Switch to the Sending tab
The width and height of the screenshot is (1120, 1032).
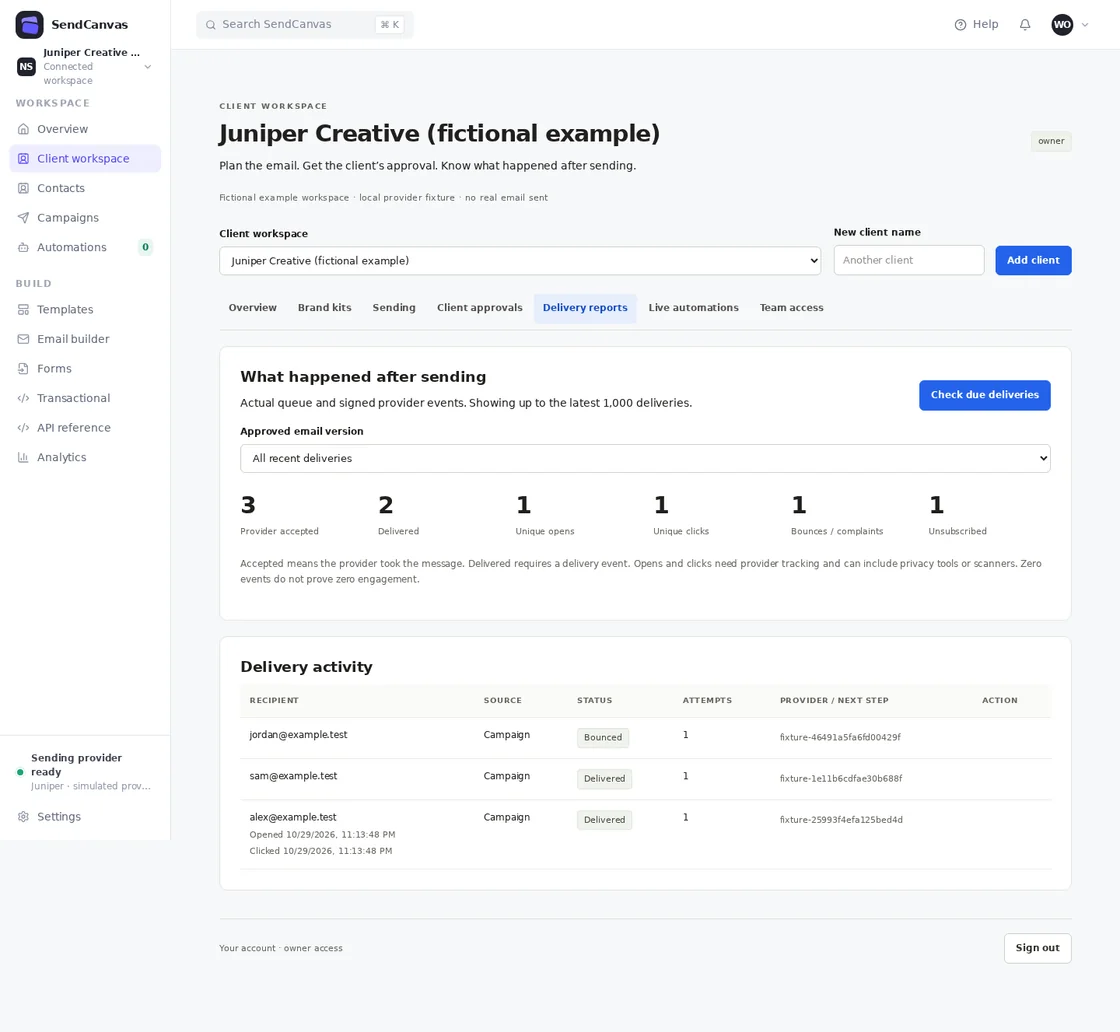pyautogui.click(x=394, y=308)
